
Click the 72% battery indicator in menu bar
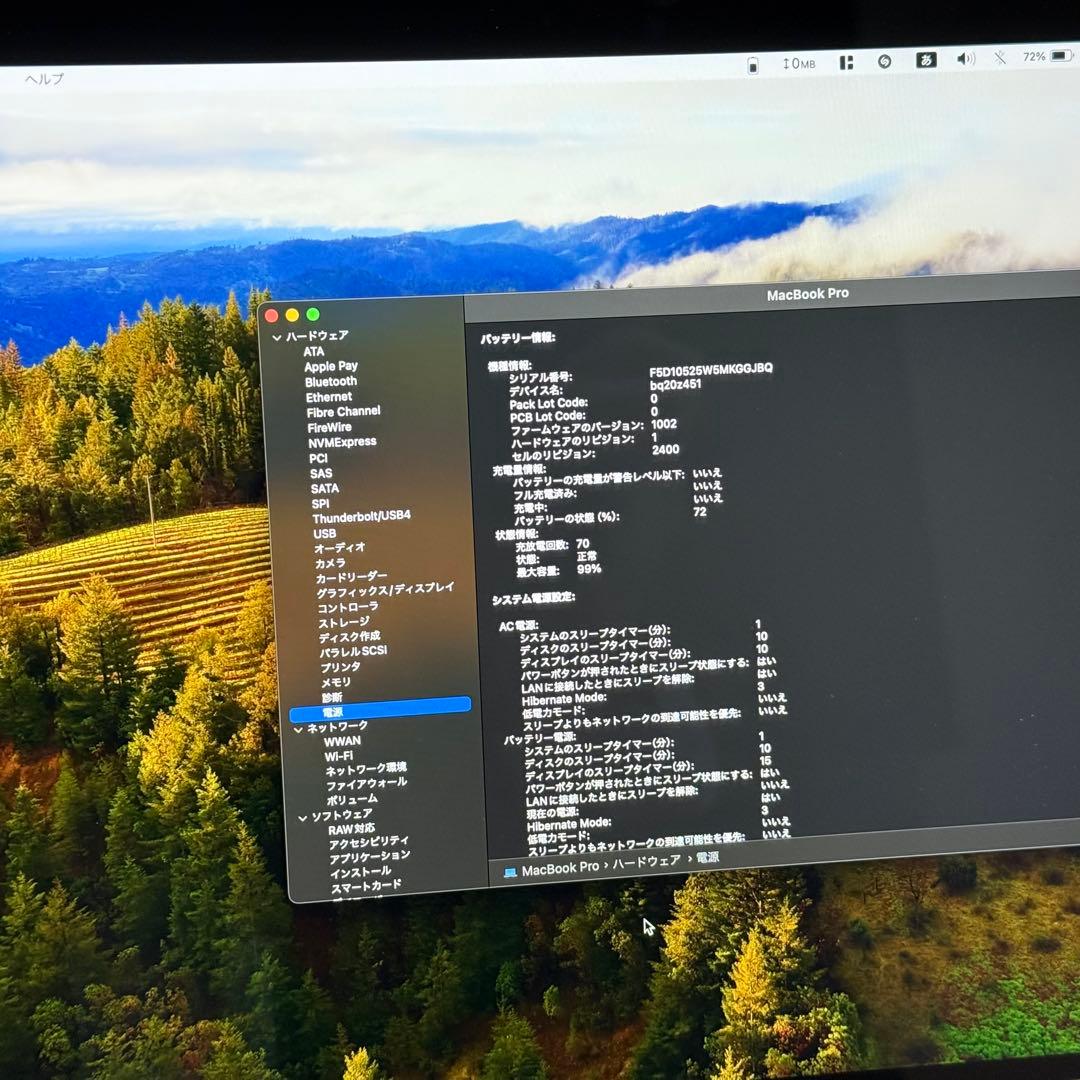[x=1047, y=56]
